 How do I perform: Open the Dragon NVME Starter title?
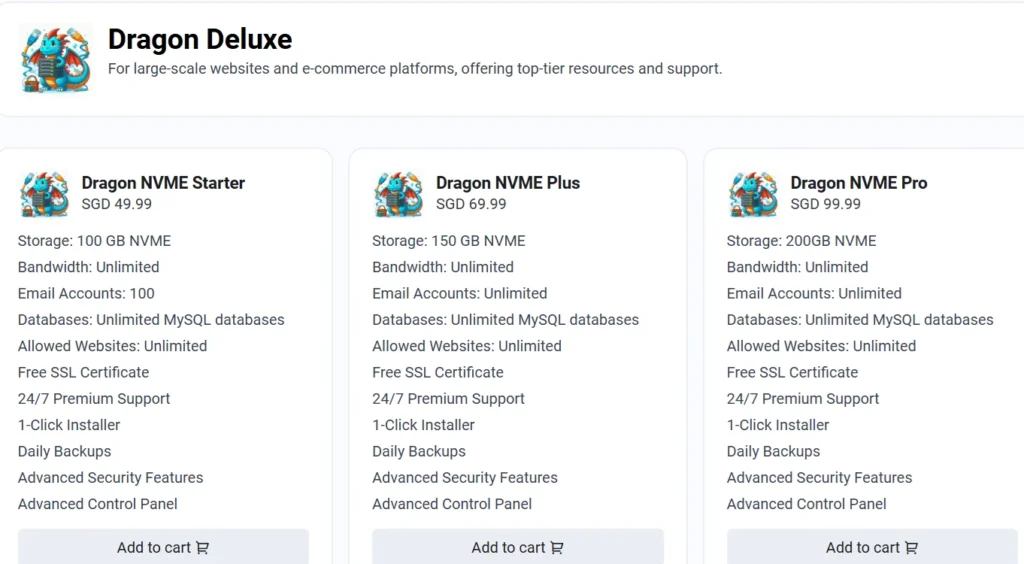tap(163, 183)
